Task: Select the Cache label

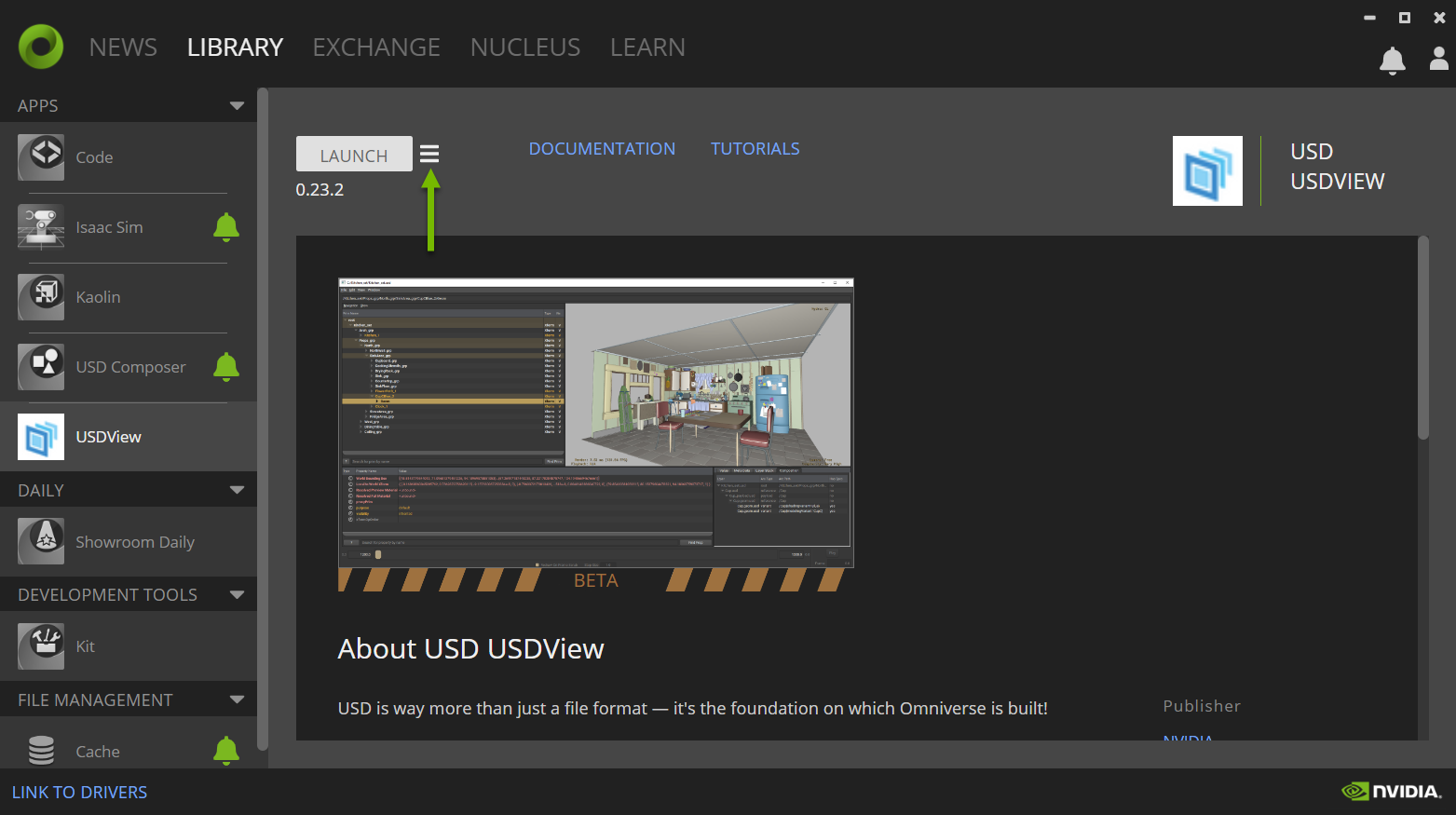Action: pos(98,752)
